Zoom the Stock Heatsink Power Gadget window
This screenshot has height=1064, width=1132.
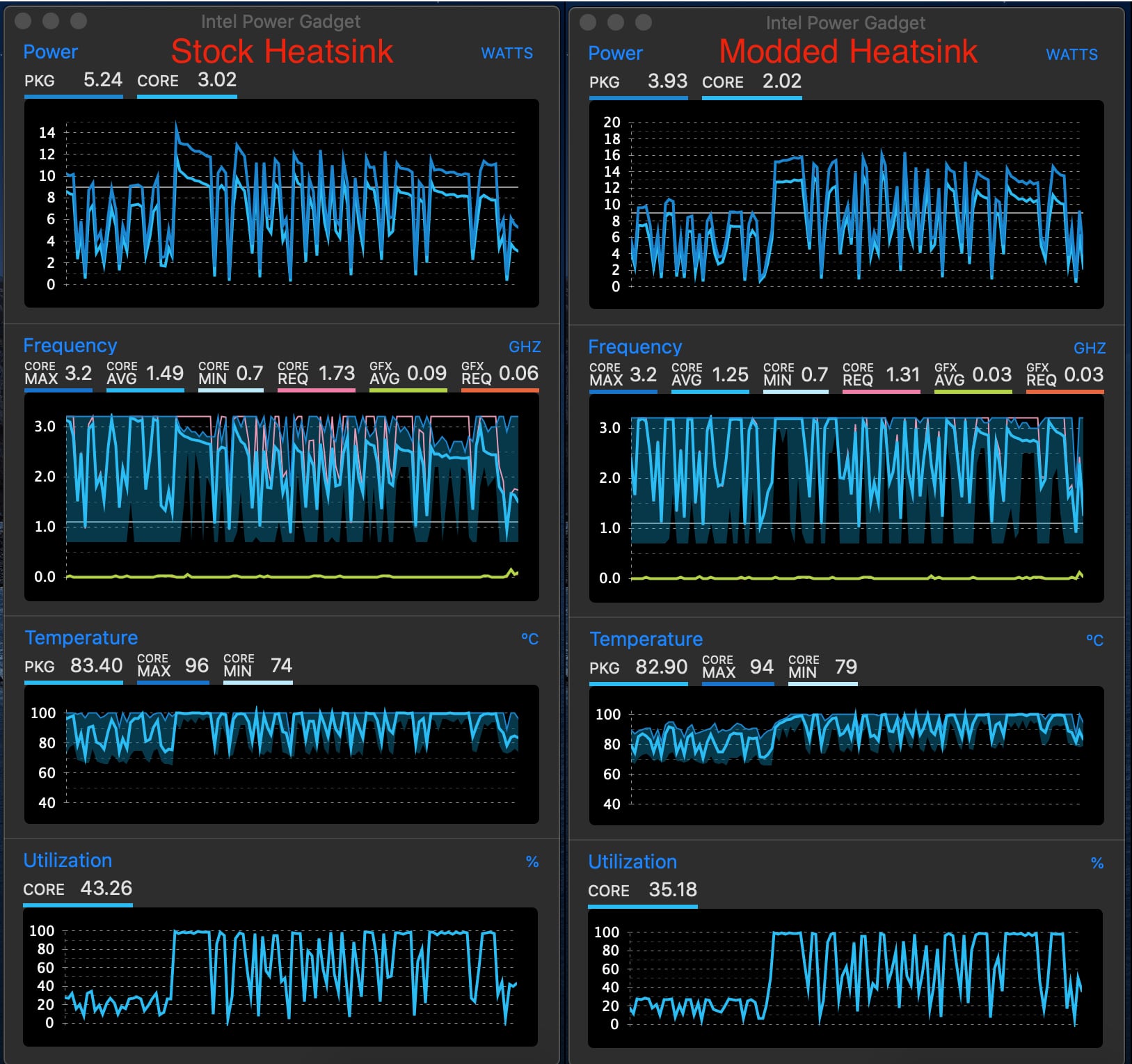79,21
